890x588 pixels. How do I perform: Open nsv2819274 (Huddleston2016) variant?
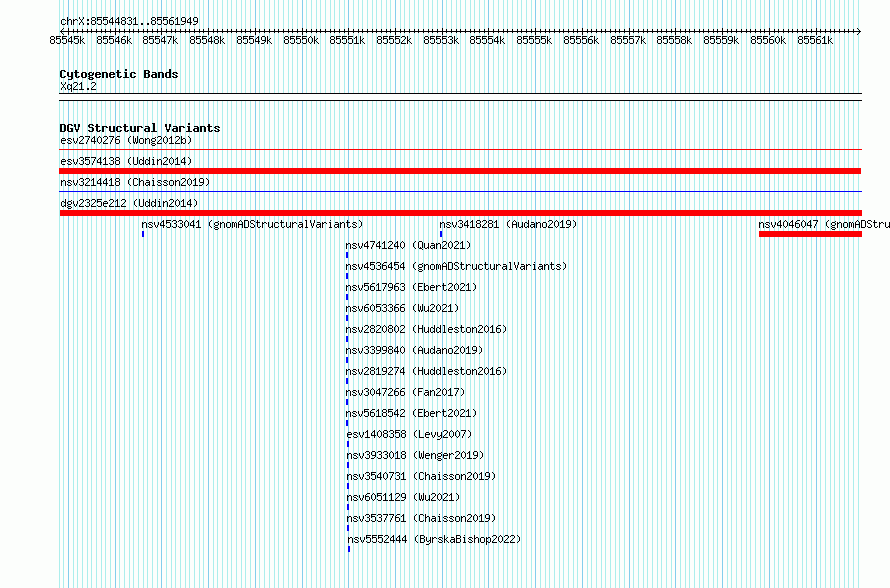(x=426, y=371)
